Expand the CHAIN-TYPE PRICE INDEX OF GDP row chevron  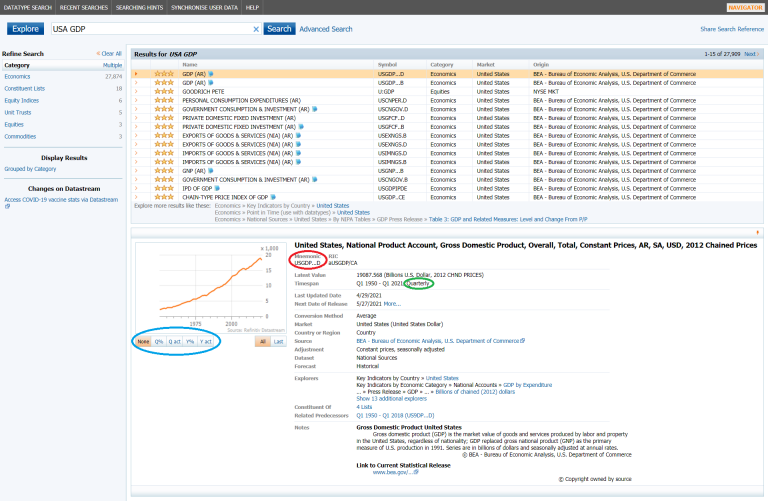[x=136, y=197]
